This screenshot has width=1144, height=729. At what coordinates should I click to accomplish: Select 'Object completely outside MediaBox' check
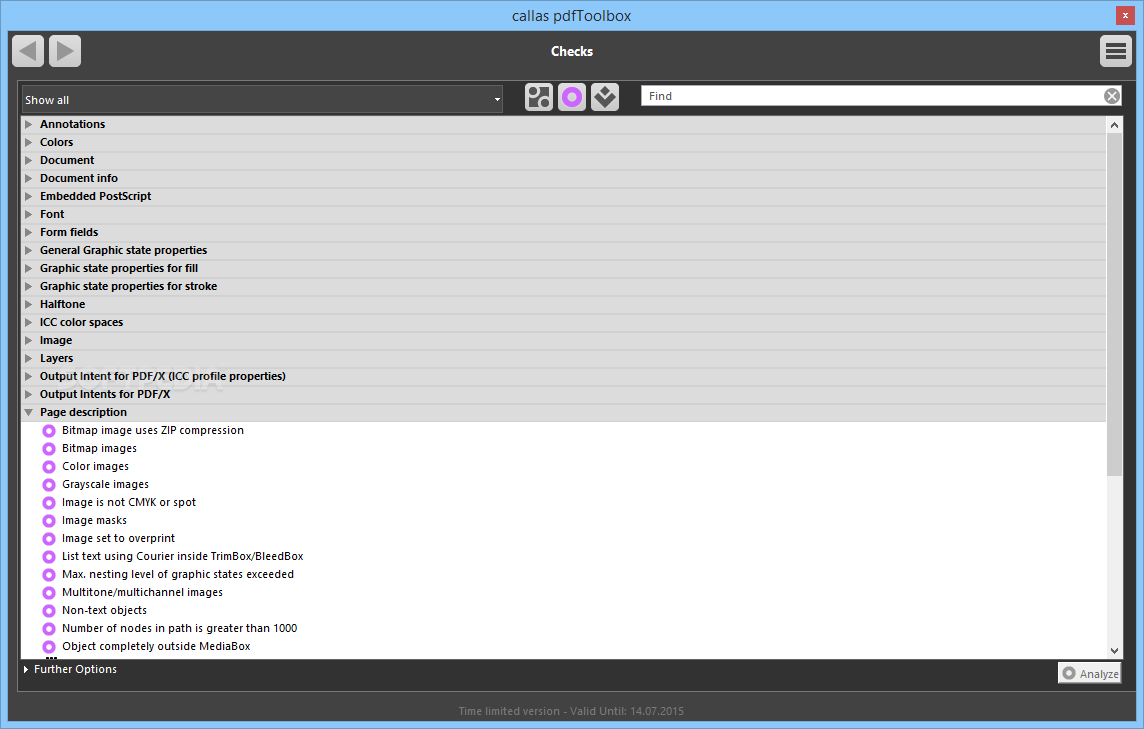[156, 647]
